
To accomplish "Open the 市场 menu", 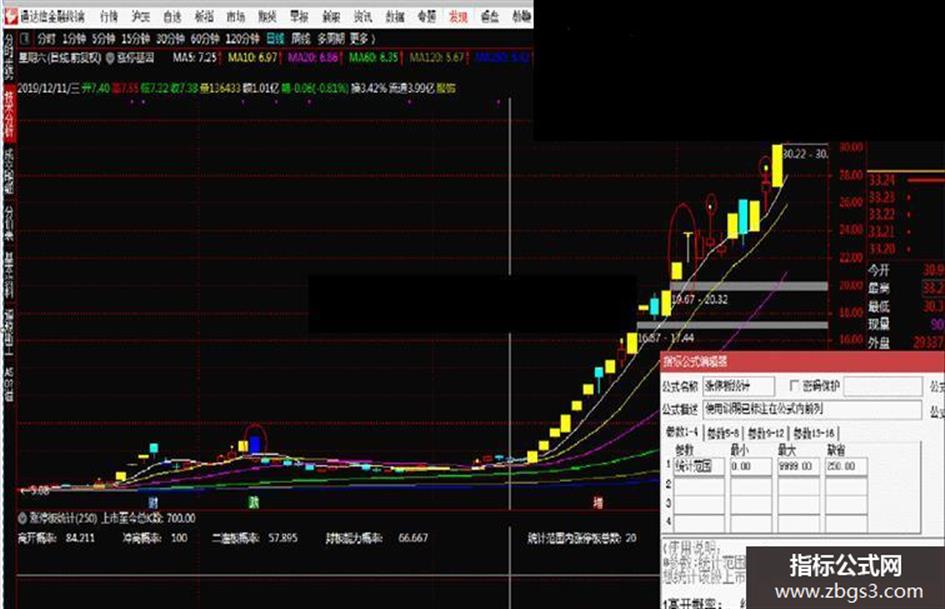I will (x=236, y=17).
